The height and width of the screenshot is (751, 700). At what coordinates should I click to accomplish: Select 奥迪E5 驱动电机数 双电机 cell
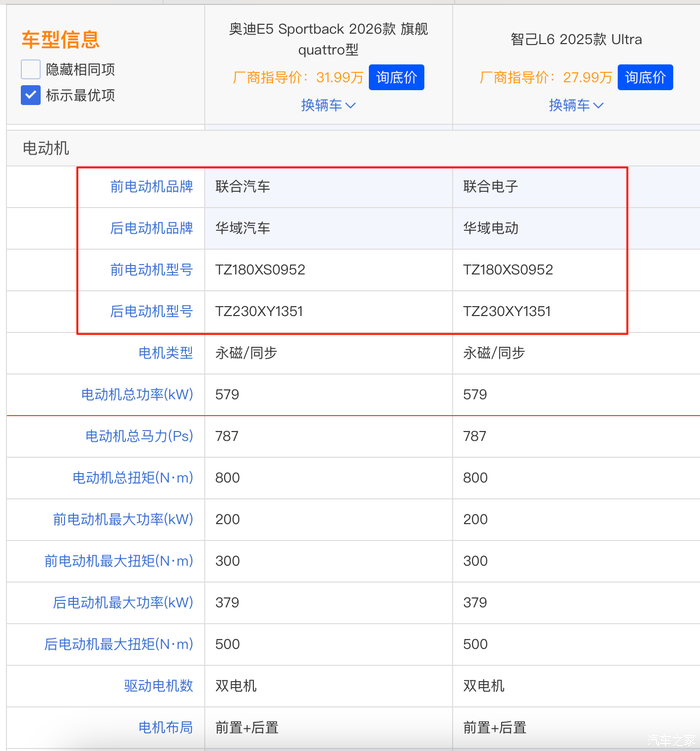click(328, 686)
